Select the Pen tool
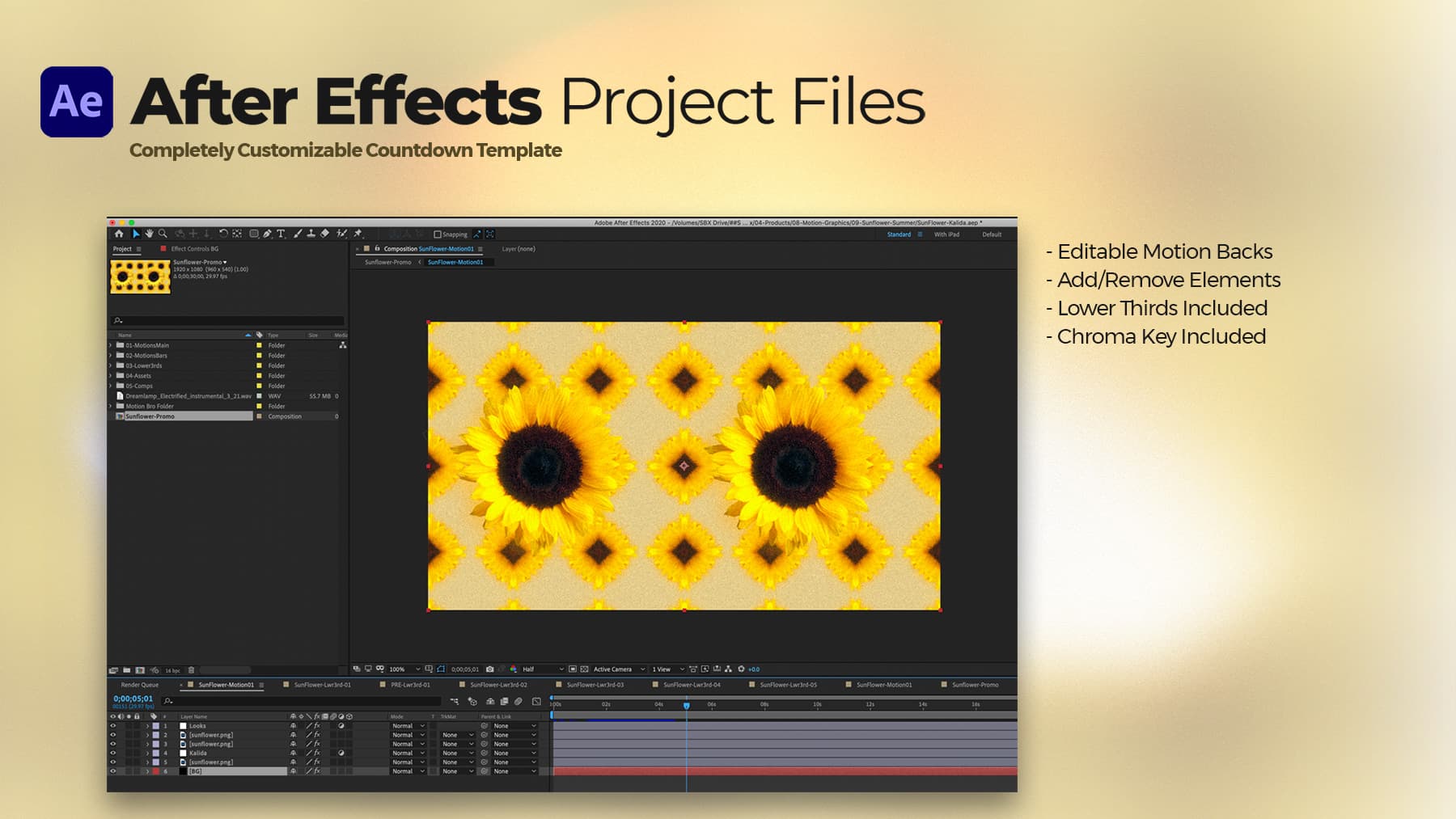The width and height of the screenshot is (1456, 819). tap(267, 234)
